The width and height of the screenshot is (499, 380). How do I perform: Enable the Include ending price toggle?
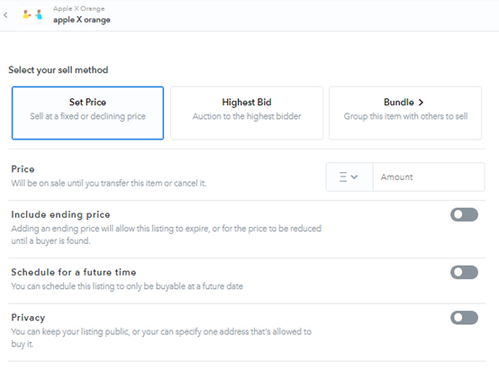pyautogui.click(x=464, y=215)
